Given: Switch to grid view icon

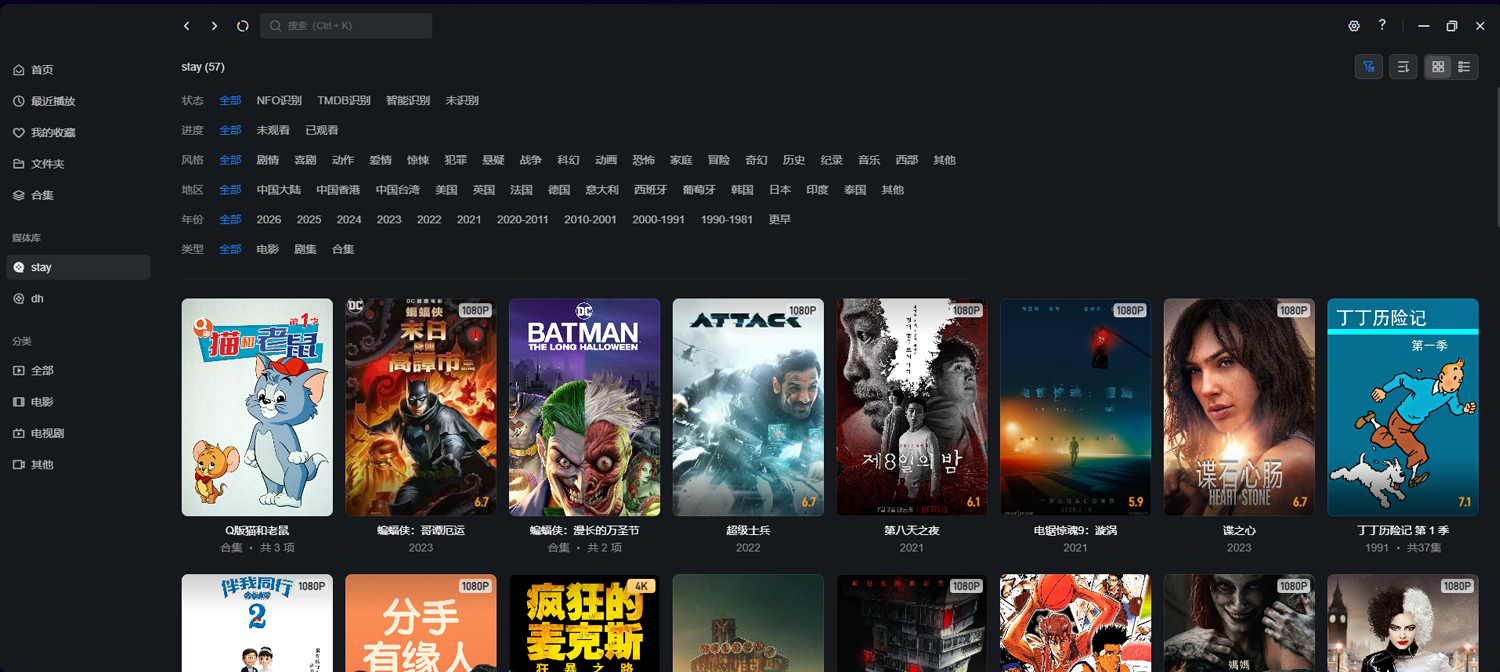Looking at the screenshot, I should click(x=1438, y=67).
